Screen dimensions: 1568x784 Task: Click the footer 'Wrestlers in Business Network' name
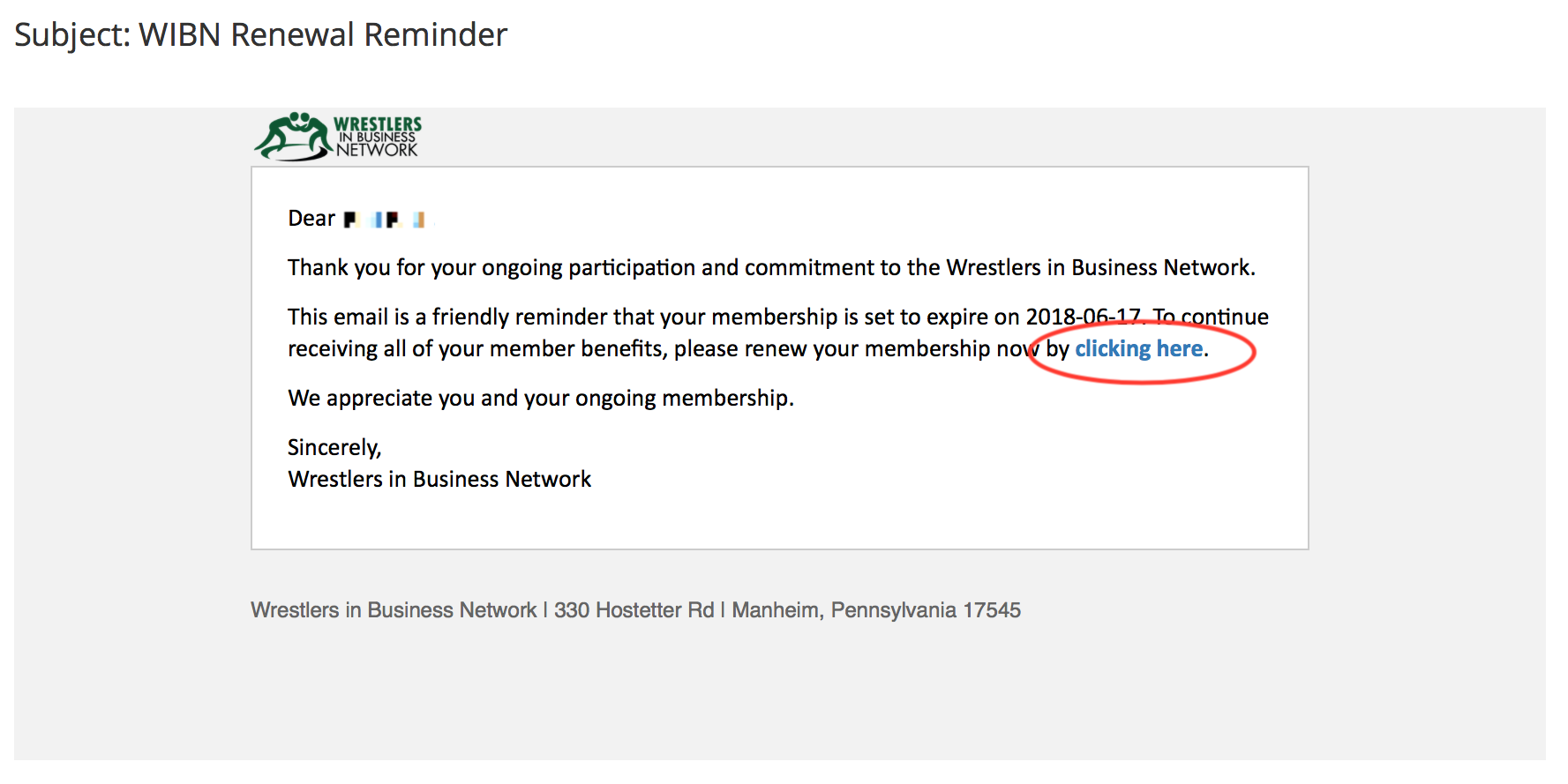[x=394, y=610]
